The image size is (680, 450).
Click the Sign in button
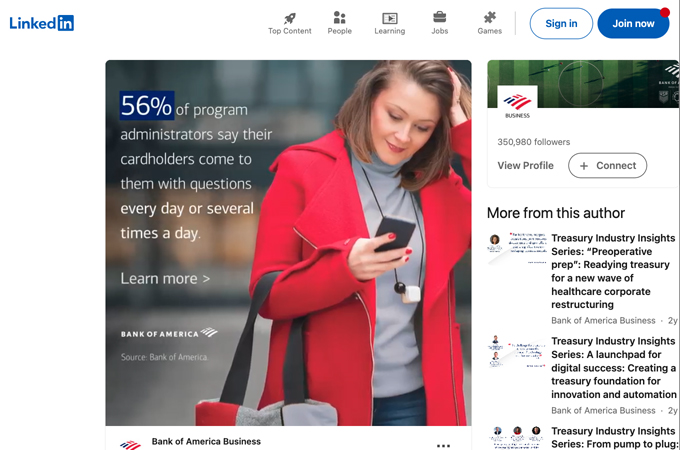561,23
